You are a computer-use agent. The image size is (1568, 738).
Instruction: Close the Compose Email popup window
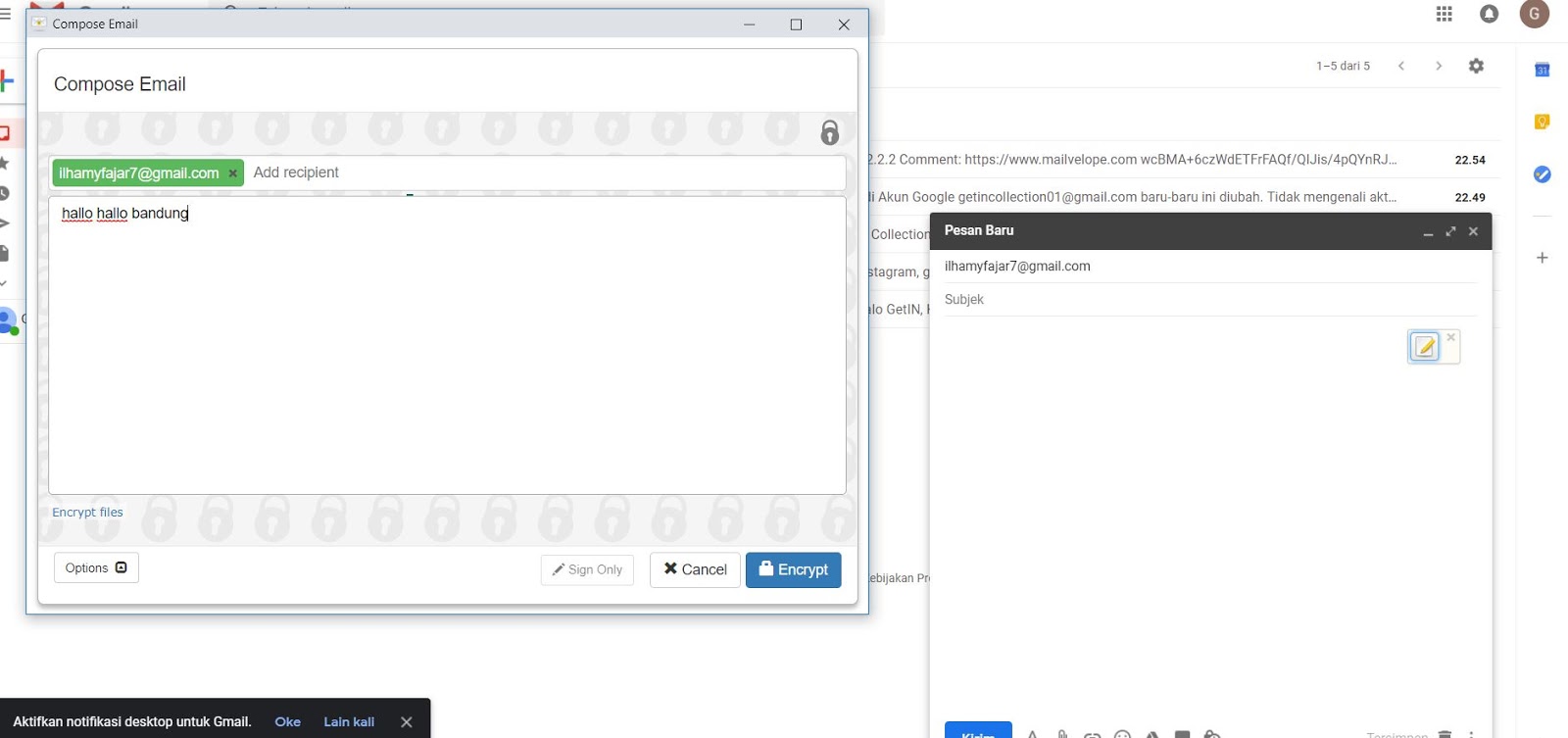click(843, 25)
